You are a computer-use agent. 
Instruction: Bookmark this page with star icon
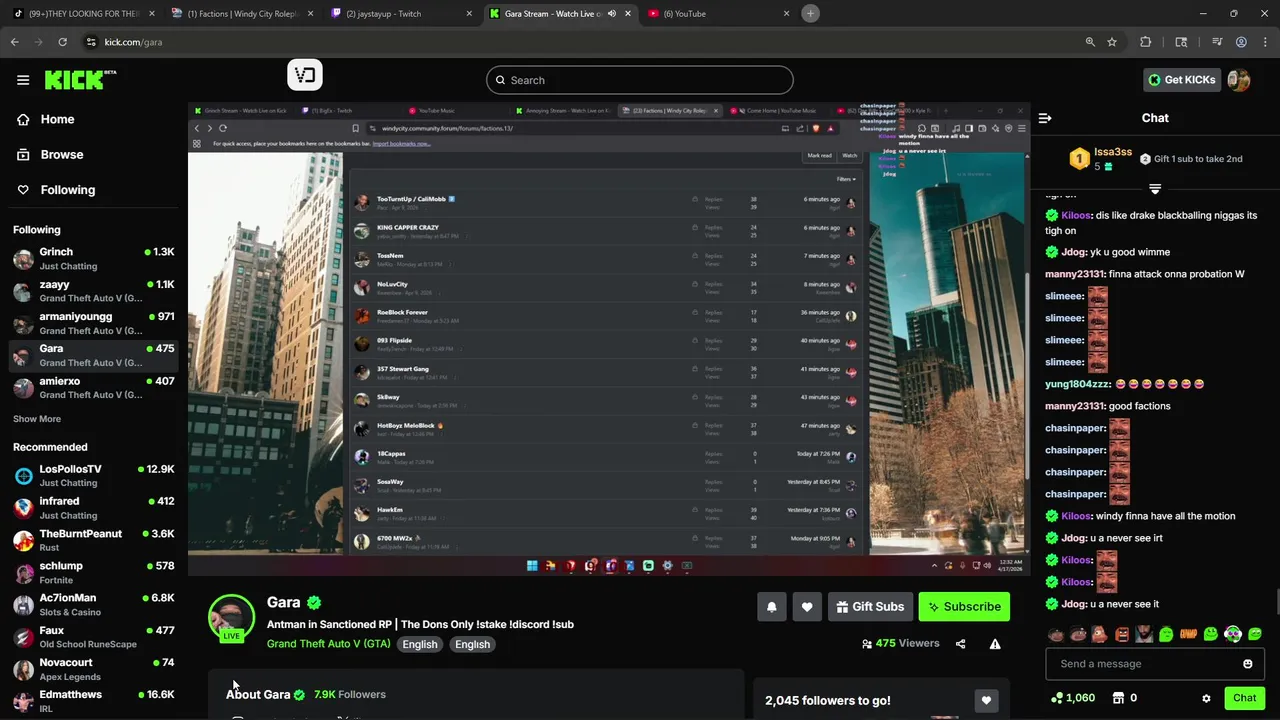tap(1112, 42)
